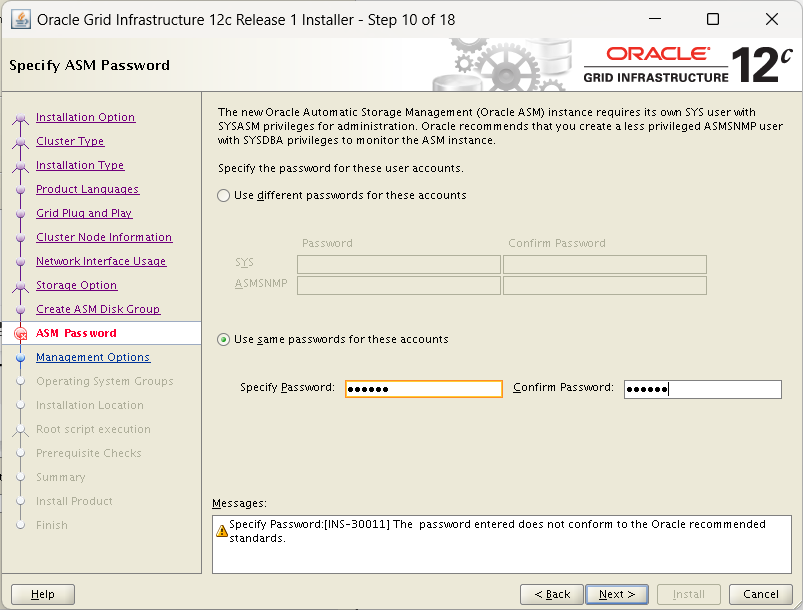Click the SYS Password field
This screenshot has height=610, width=803.
(398, 264)
